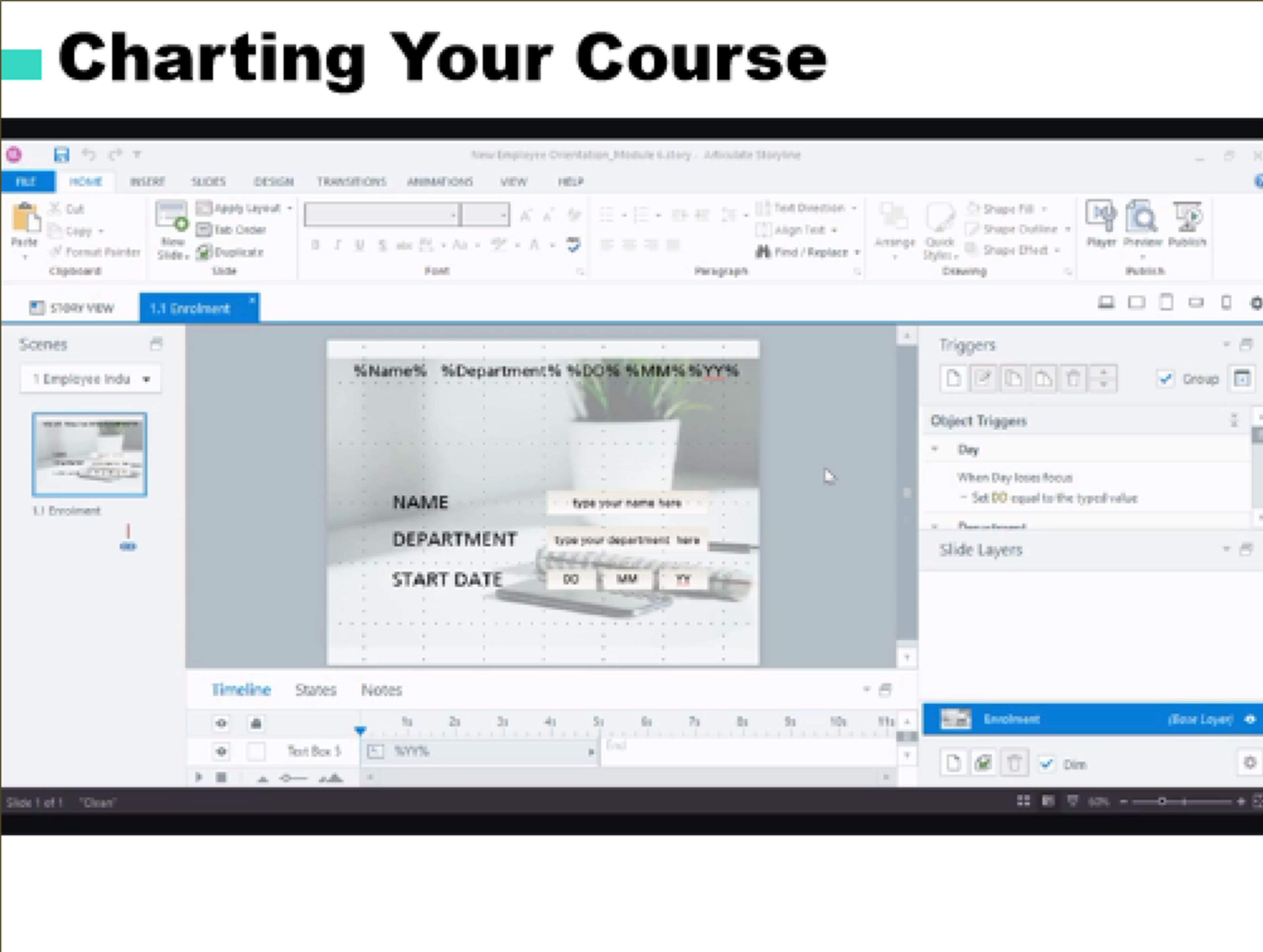Click the Copy trigger icon

click(x=1013, y=379)
